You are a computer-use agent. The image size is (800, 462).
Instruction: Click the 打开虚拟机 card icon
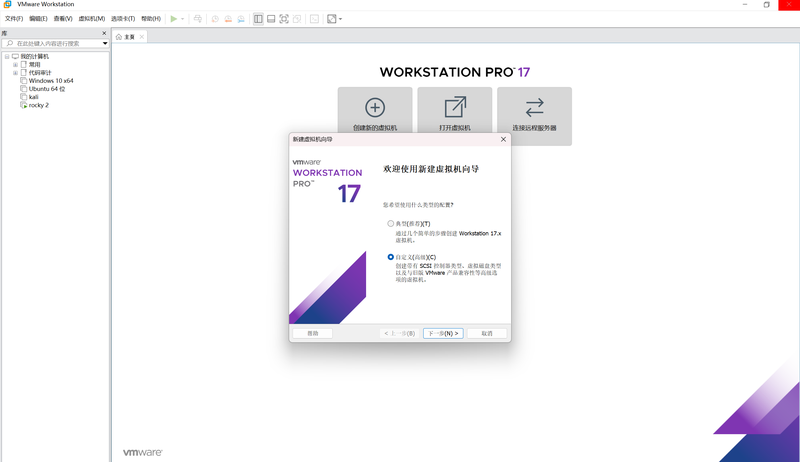455,108
